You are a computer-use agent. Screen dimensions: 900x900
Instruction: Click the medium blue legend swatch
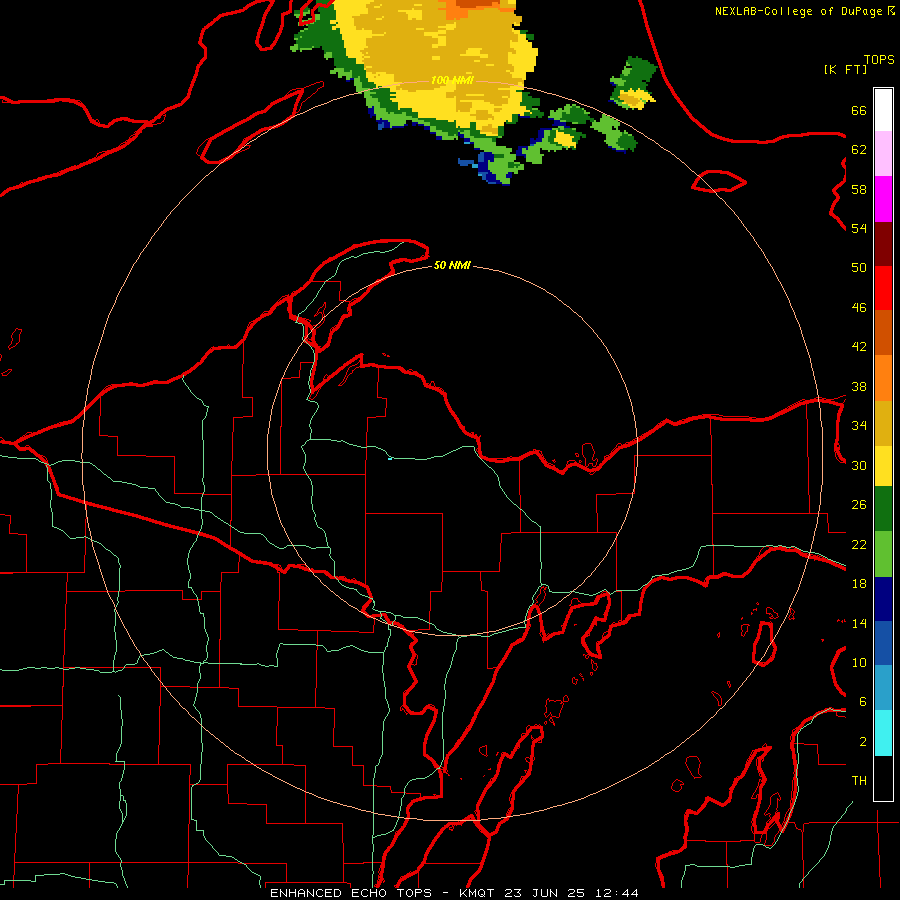tap(883, 643)
